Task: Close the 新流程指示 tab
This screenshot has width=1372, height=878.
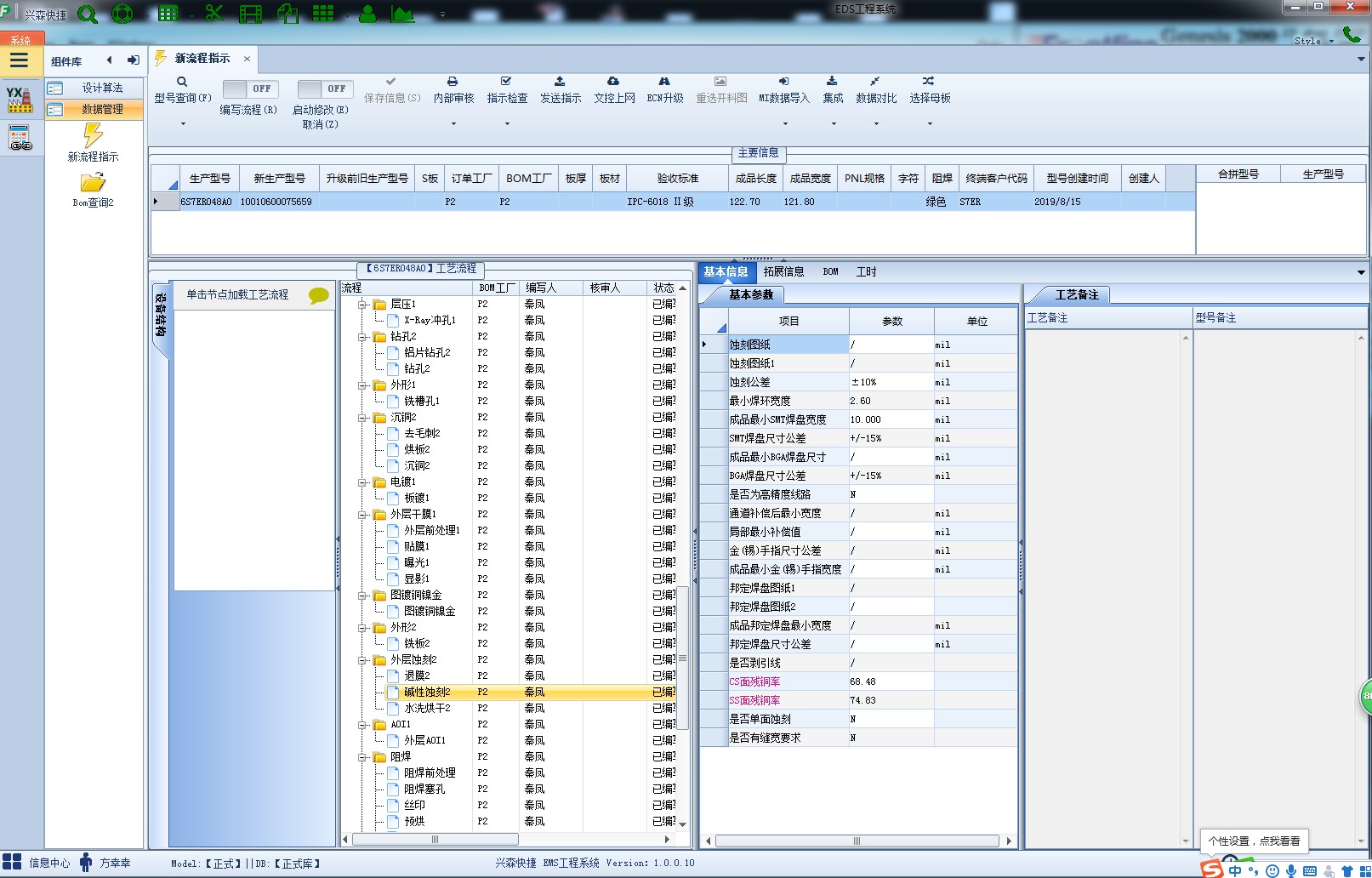Action: (x=247, y=59)
